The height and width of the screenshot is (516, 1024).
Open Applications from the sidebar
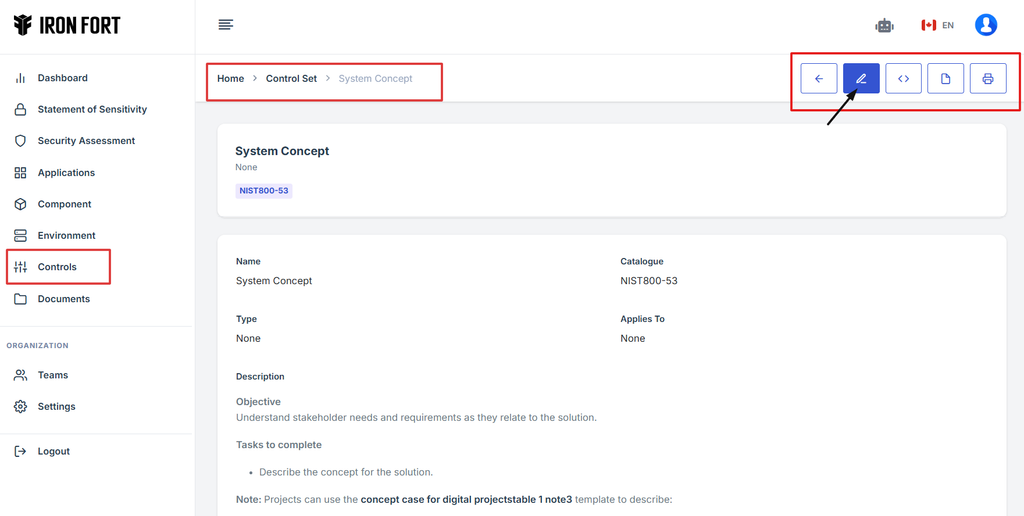pyautogui.click(x=66, y=173)
